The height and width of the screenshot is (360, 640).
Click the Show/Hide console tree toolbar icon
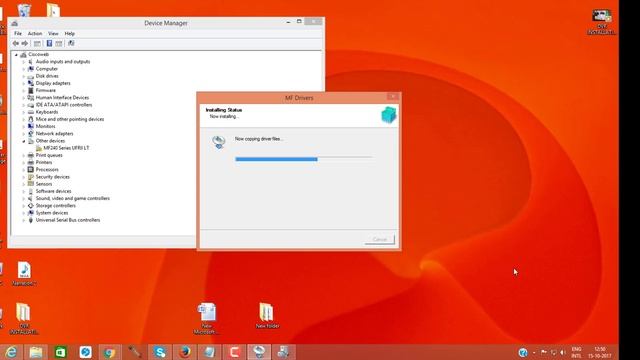tap(37, 43)
